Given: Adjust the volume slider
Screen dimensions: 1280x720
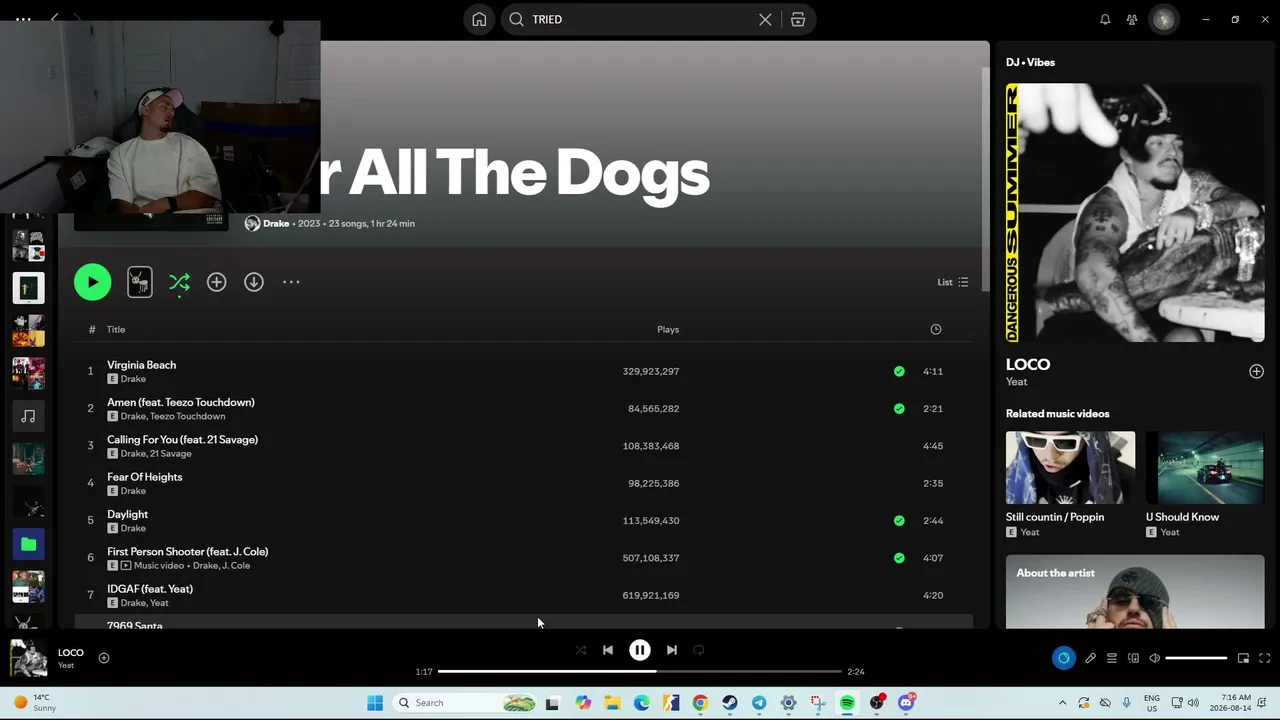Looking at the screenshot, I should pyautogui.click(x=1196, y=658).
